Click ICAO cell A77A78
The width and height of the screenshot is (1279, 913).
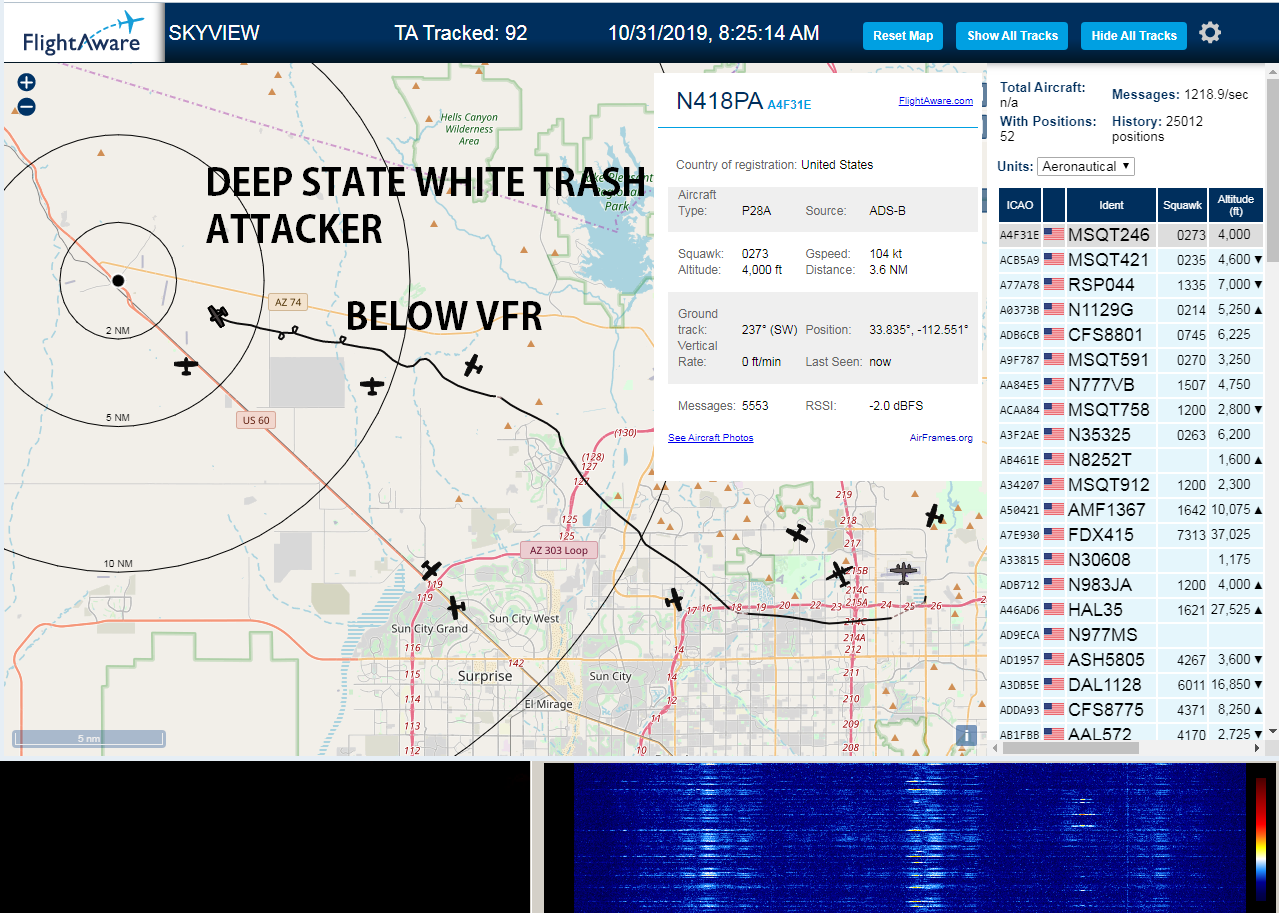coord(1020,285)
